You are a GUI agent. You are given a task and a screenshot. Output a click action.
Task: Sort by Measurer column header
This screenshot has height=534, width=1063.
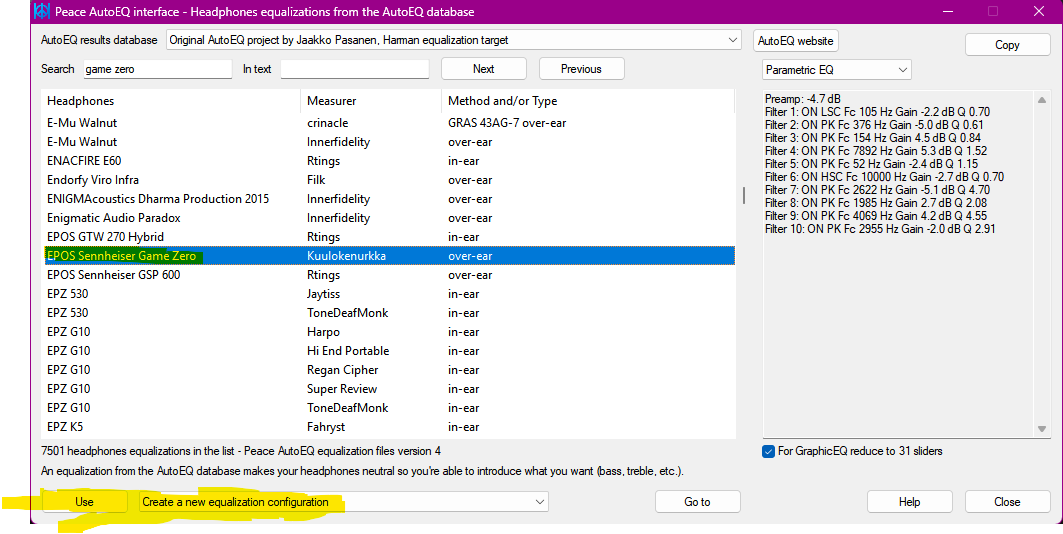(x=371, y=101)
